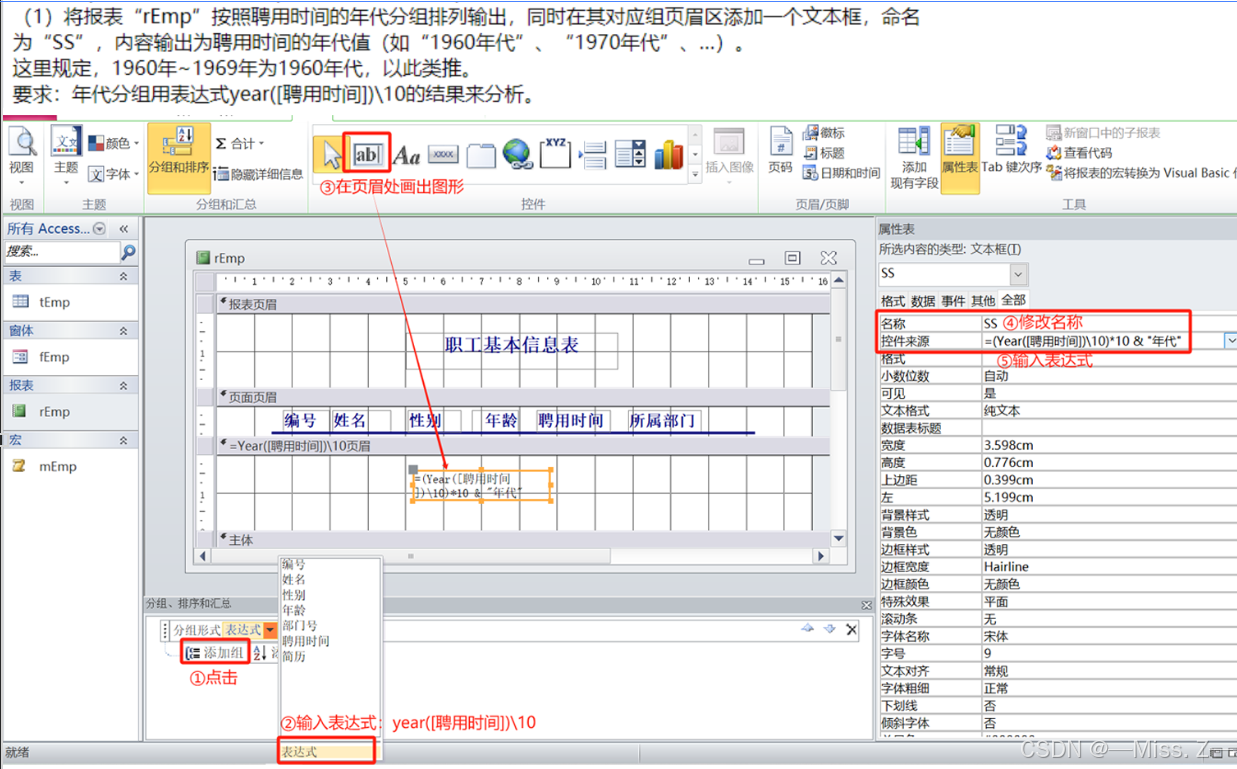Switch to the 数据 property tab

[923, 300]
